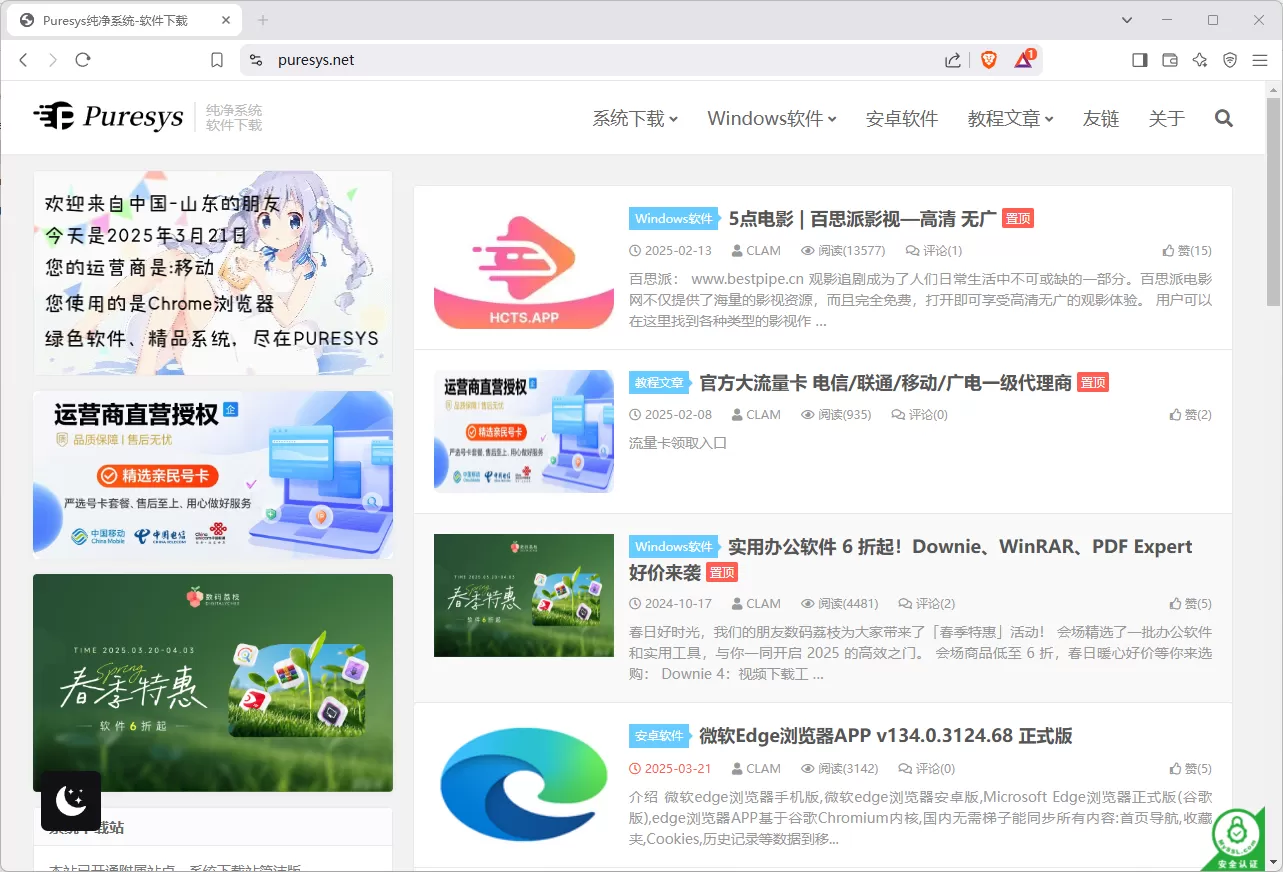
Task: Open the site search magnifying glass
Action: 1224,118
